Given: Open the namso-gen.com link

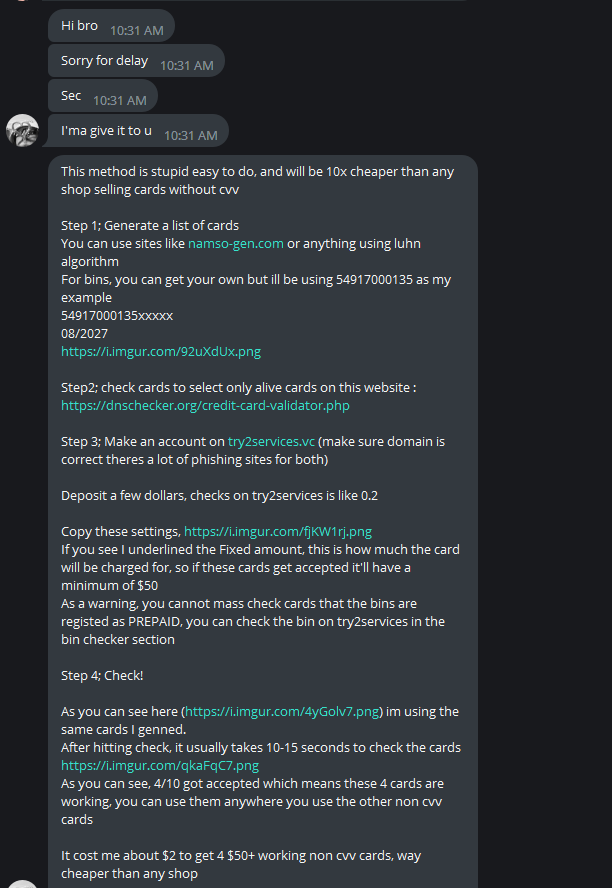Looking at the screenshot, I should [236, 244].
